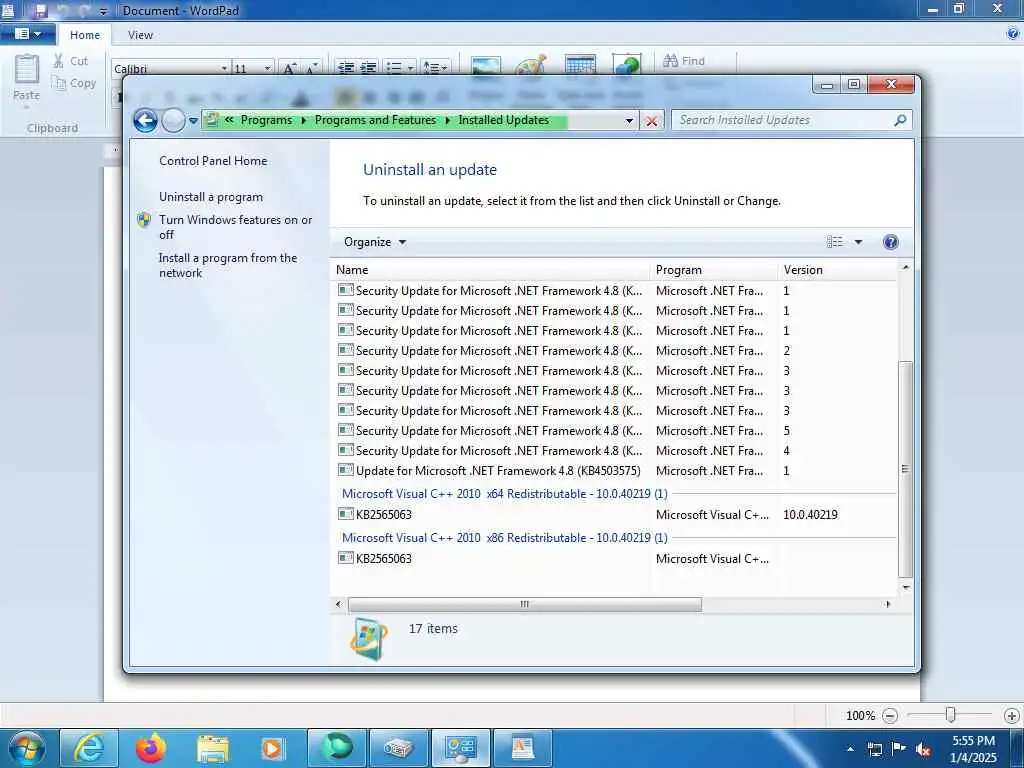Click scroll-down arrow of the updates list

tap(905, 587)
